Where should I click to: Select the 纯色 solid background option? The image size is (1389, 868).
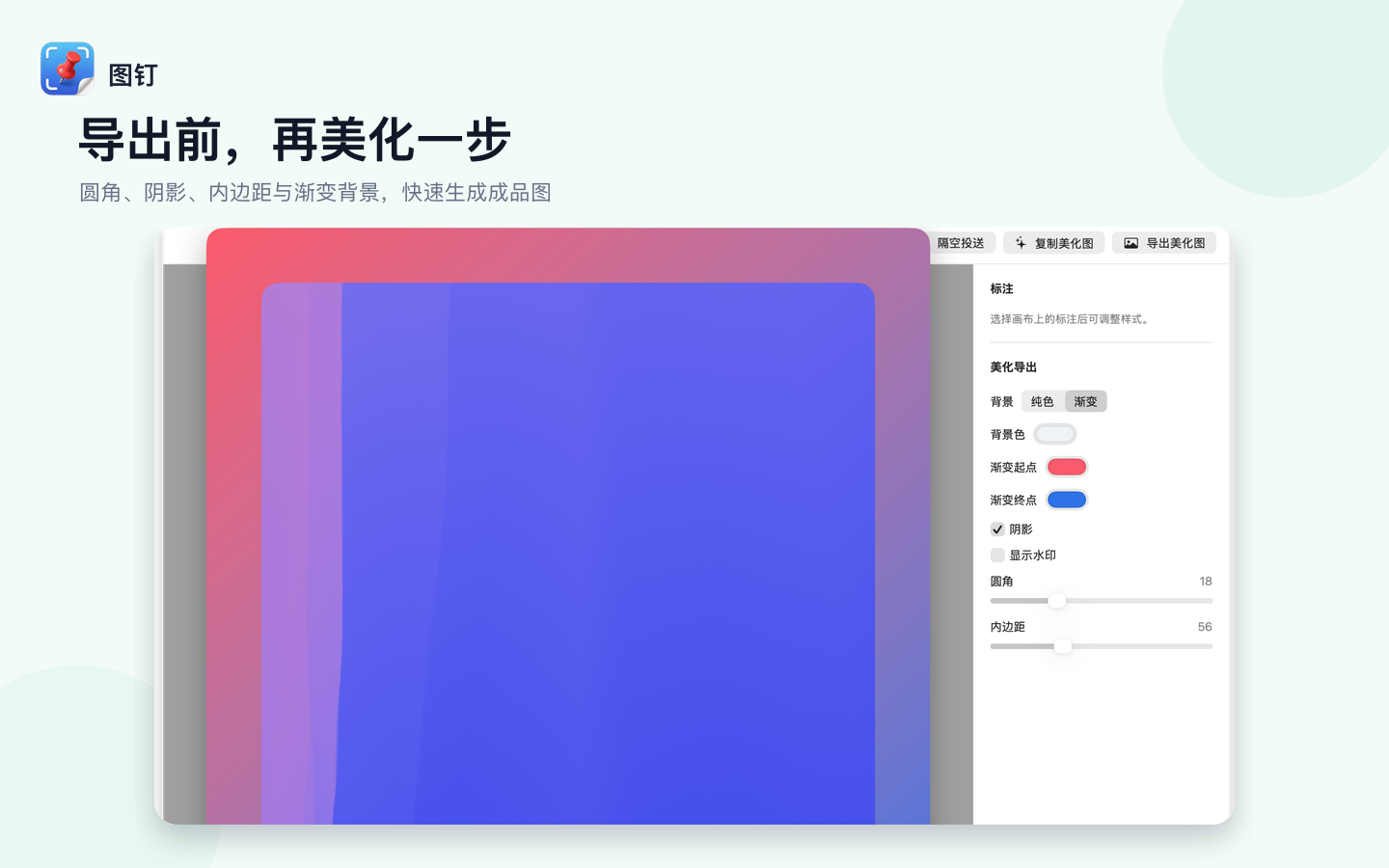click(x=1043, y=401)
